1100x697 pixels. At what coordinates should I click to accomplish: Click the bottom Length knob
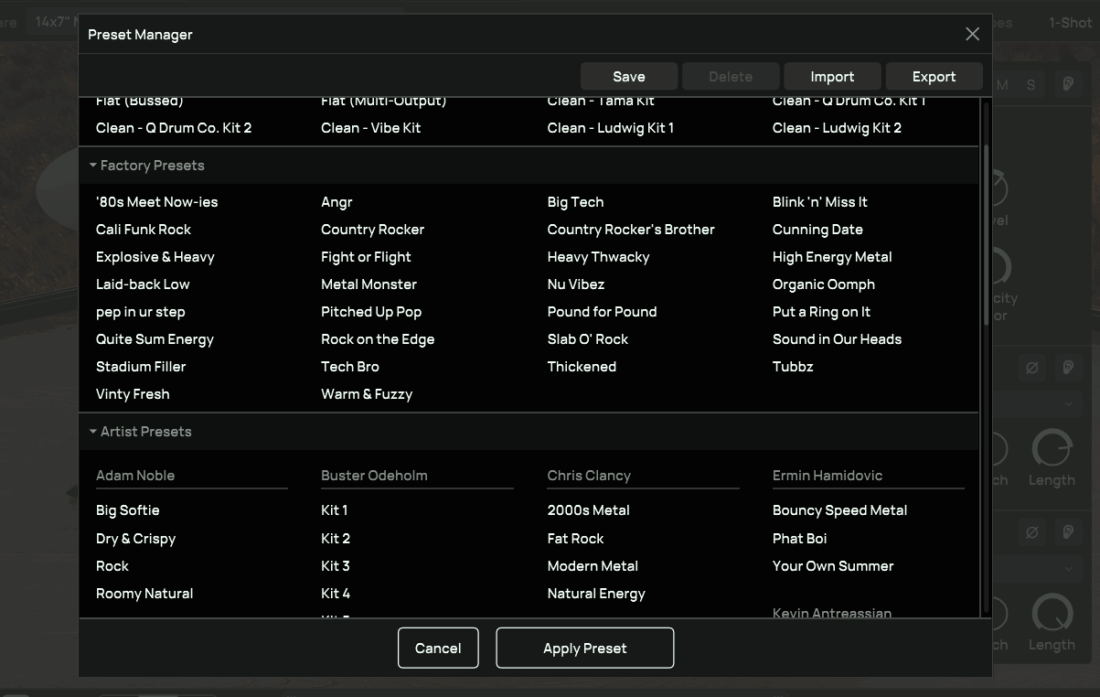coord(1051,612)
